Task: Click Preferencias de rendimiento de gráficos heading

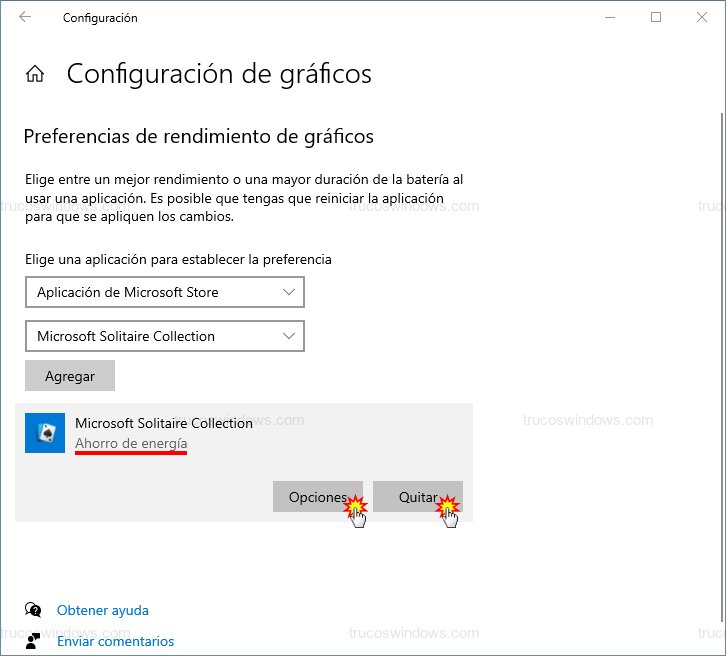Action: 199,137
